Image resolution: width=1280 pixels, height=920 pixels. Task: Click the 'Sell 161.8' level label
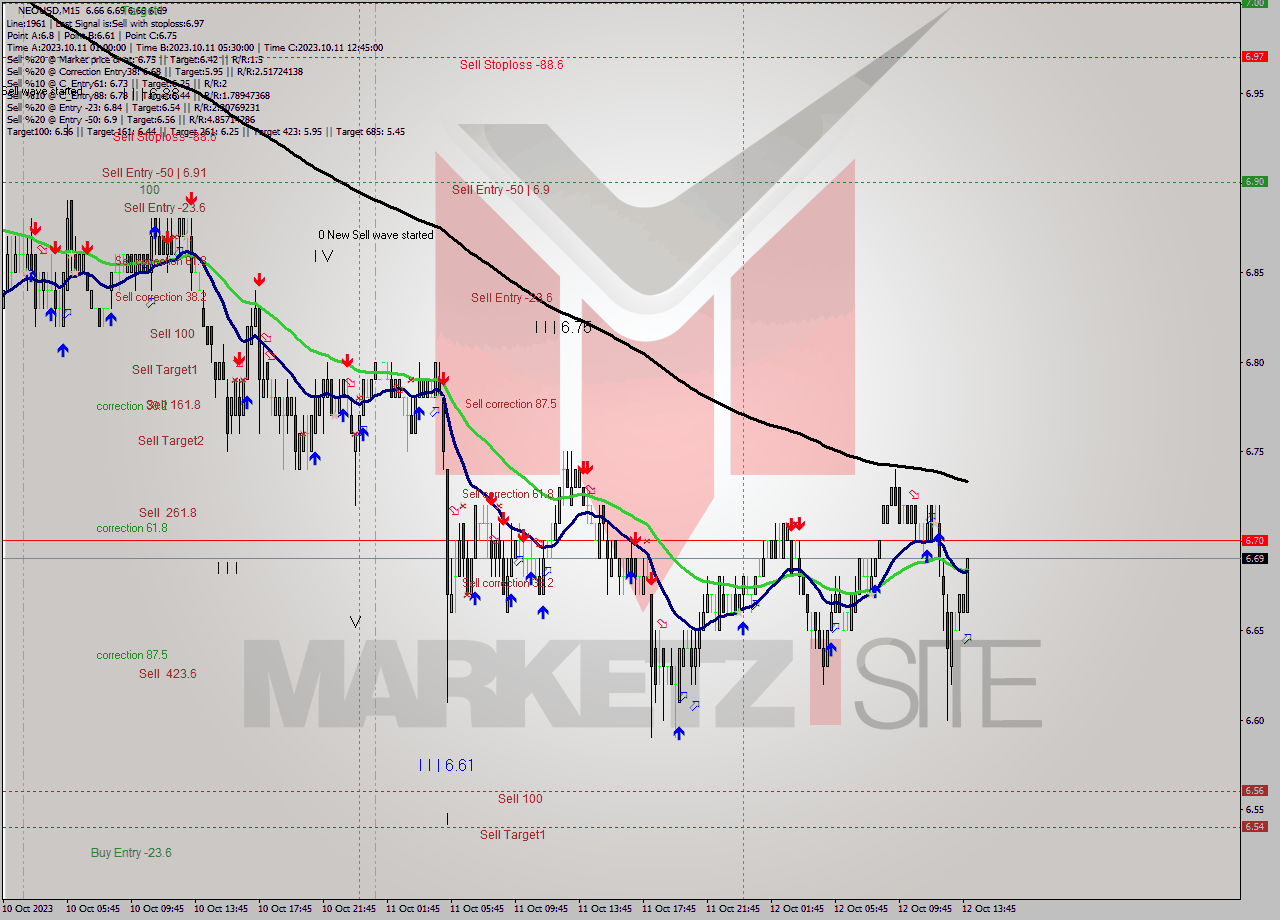point(174,405)
